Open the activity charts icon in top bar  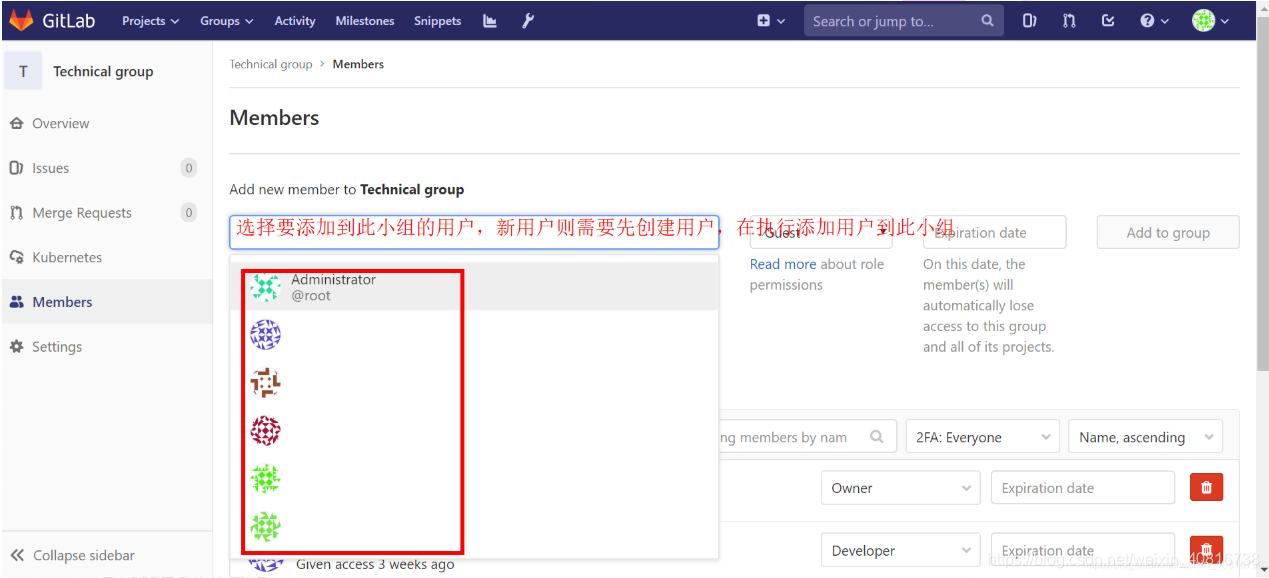(x=489, y=20)
